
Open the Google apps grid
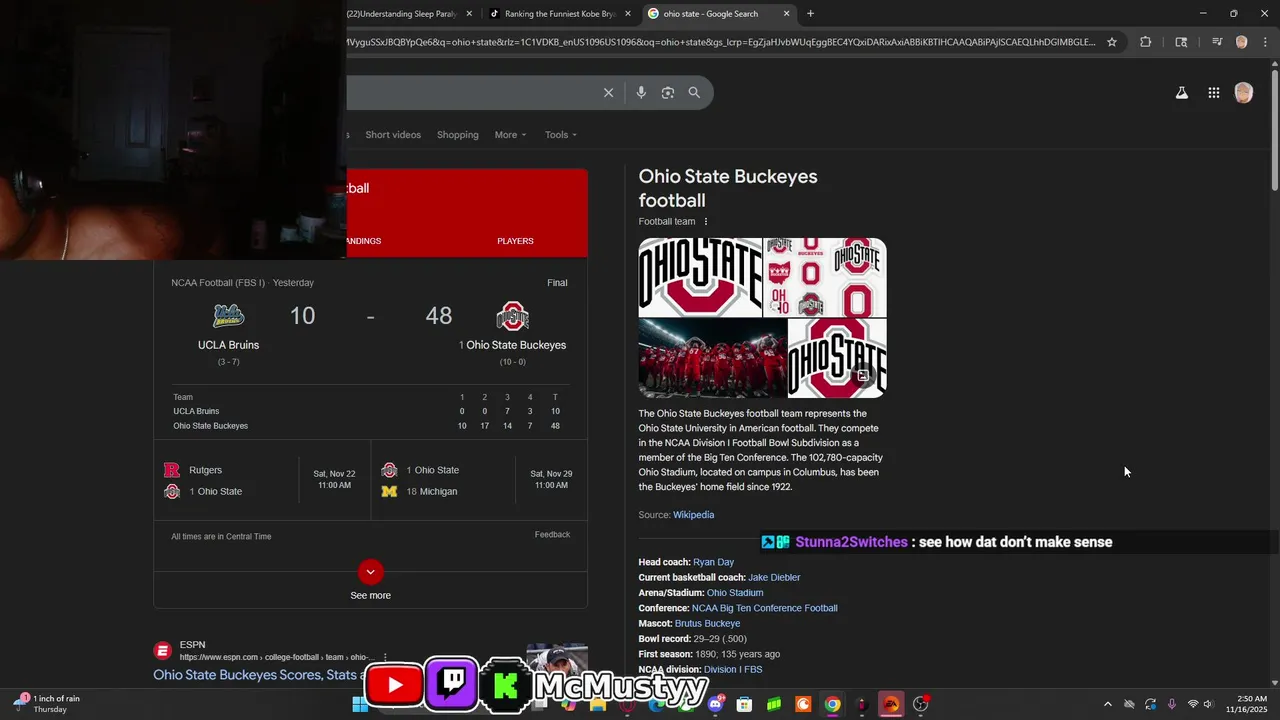1213,93
